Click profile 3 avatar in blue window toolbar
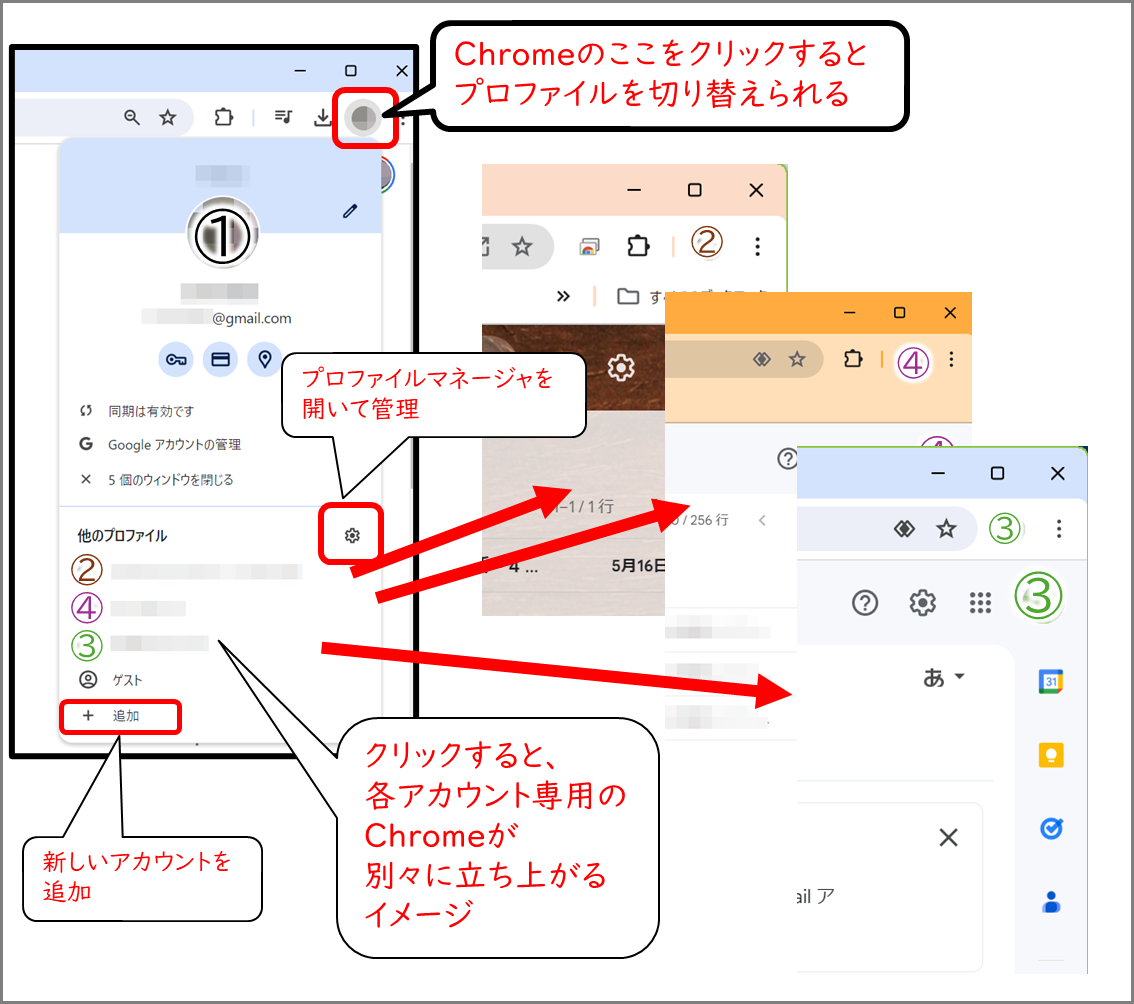Image resolution: width=1134 pixels, height=1004 pixels. [x=1005, y=529]
